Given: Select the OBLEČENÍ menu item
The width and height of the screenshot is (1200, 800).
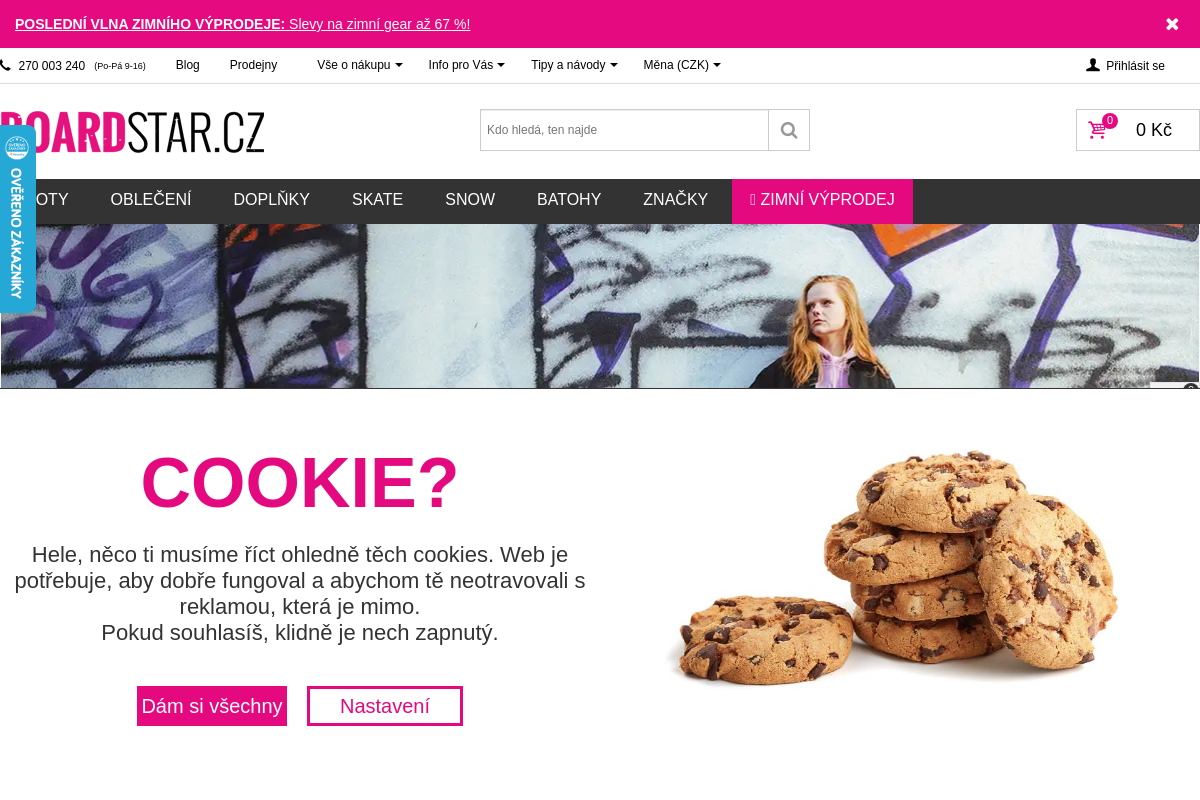Looking at the screenshot, I should tap(151, 200).
